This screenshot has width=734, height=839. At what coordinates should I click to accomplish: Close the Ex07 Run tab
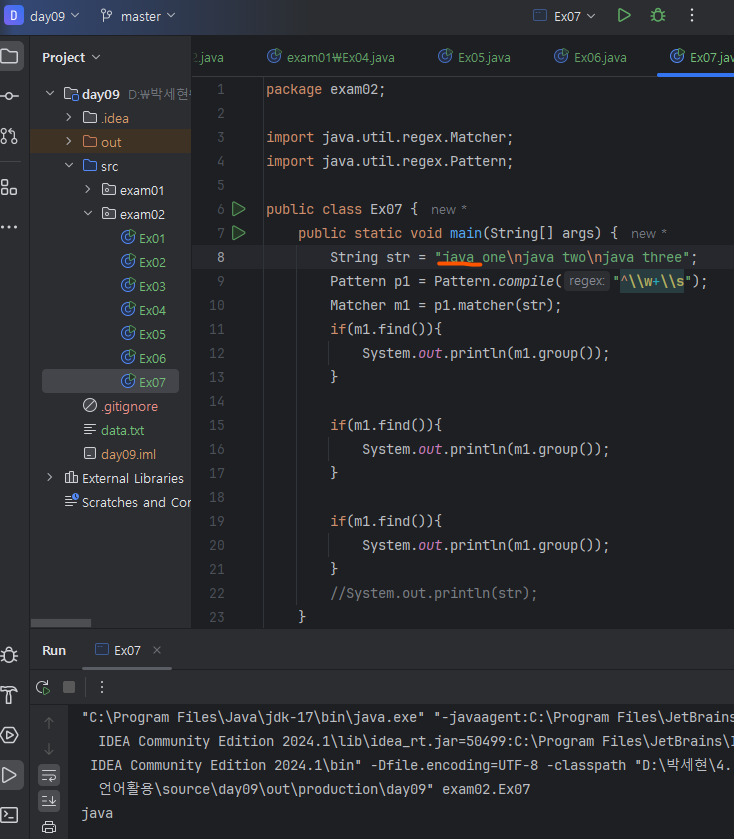click(157, 650)
